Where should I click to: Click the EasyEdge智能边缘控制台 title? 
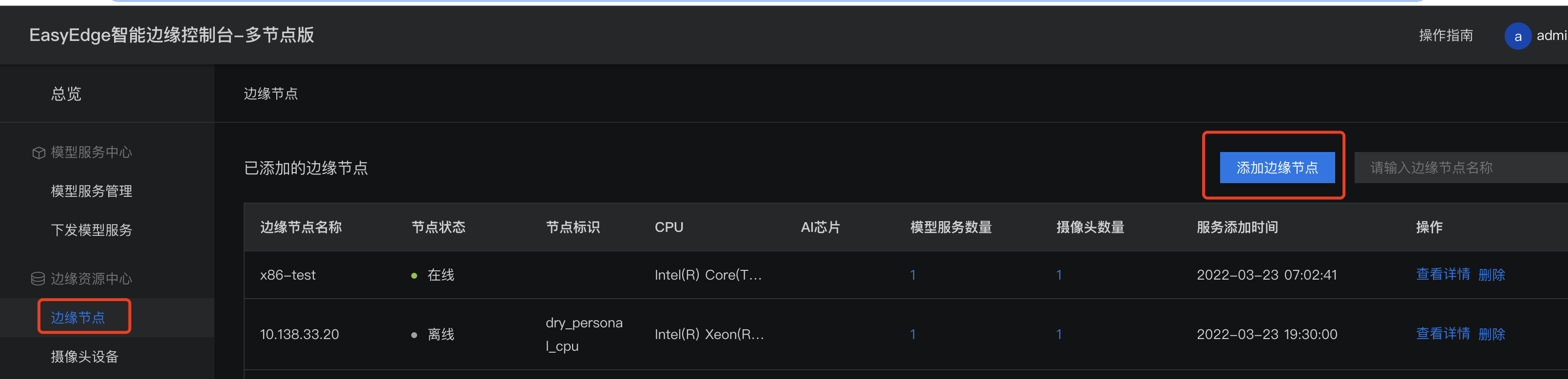click(171, 35)
